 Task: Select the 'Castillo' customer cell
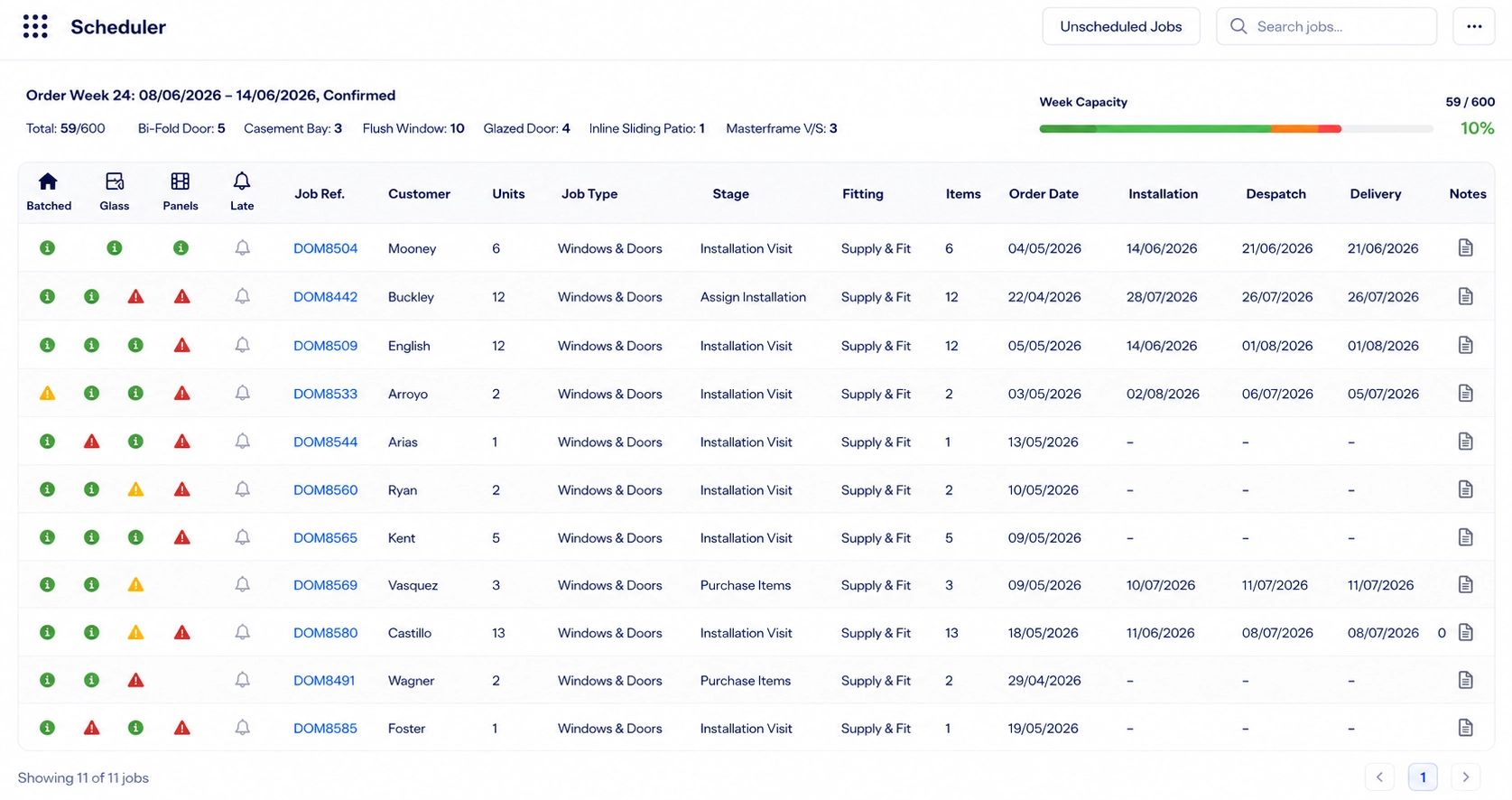[410, 633]
